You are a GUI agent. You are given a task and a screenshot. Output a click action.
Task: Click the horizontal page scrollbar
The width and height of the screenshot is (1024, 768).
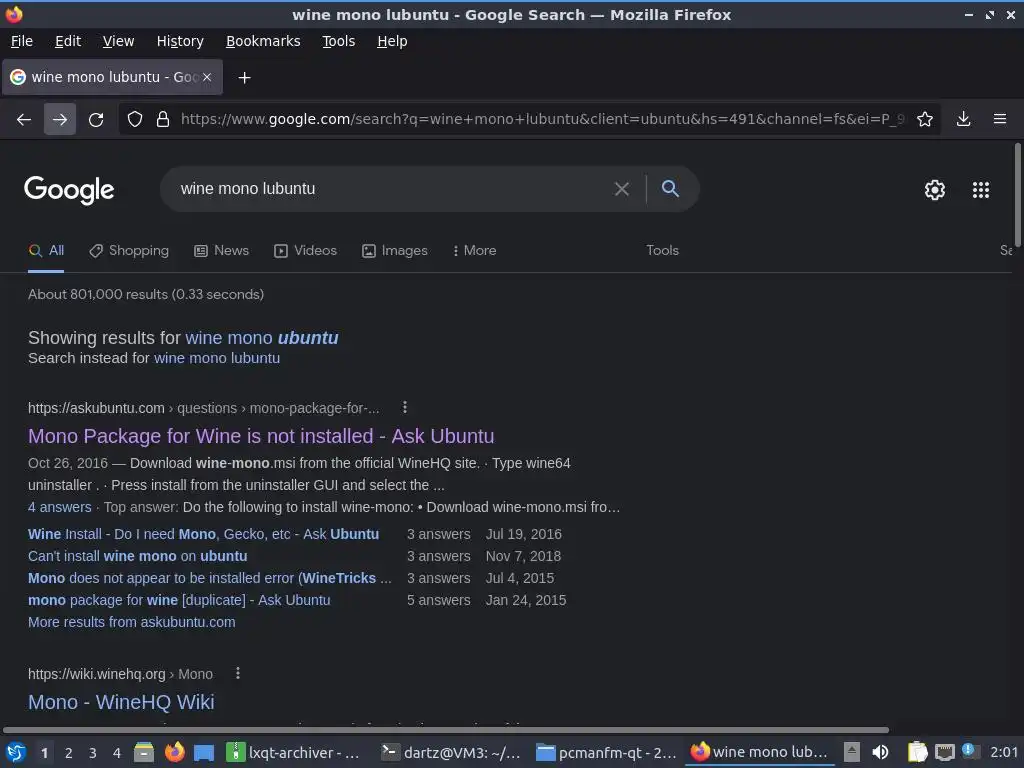(x=446, y=729)
